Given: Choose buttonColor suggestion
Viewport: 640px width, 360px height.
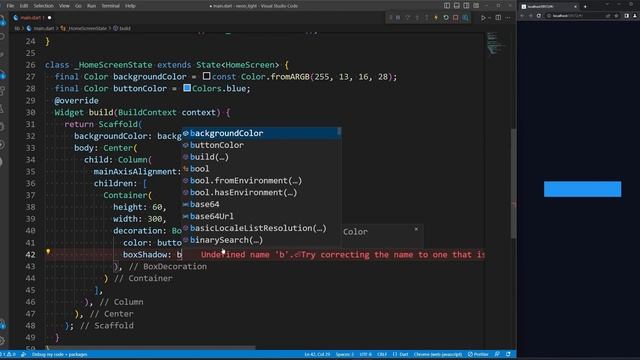Looking at the screenshot, I should click(261, 145).
